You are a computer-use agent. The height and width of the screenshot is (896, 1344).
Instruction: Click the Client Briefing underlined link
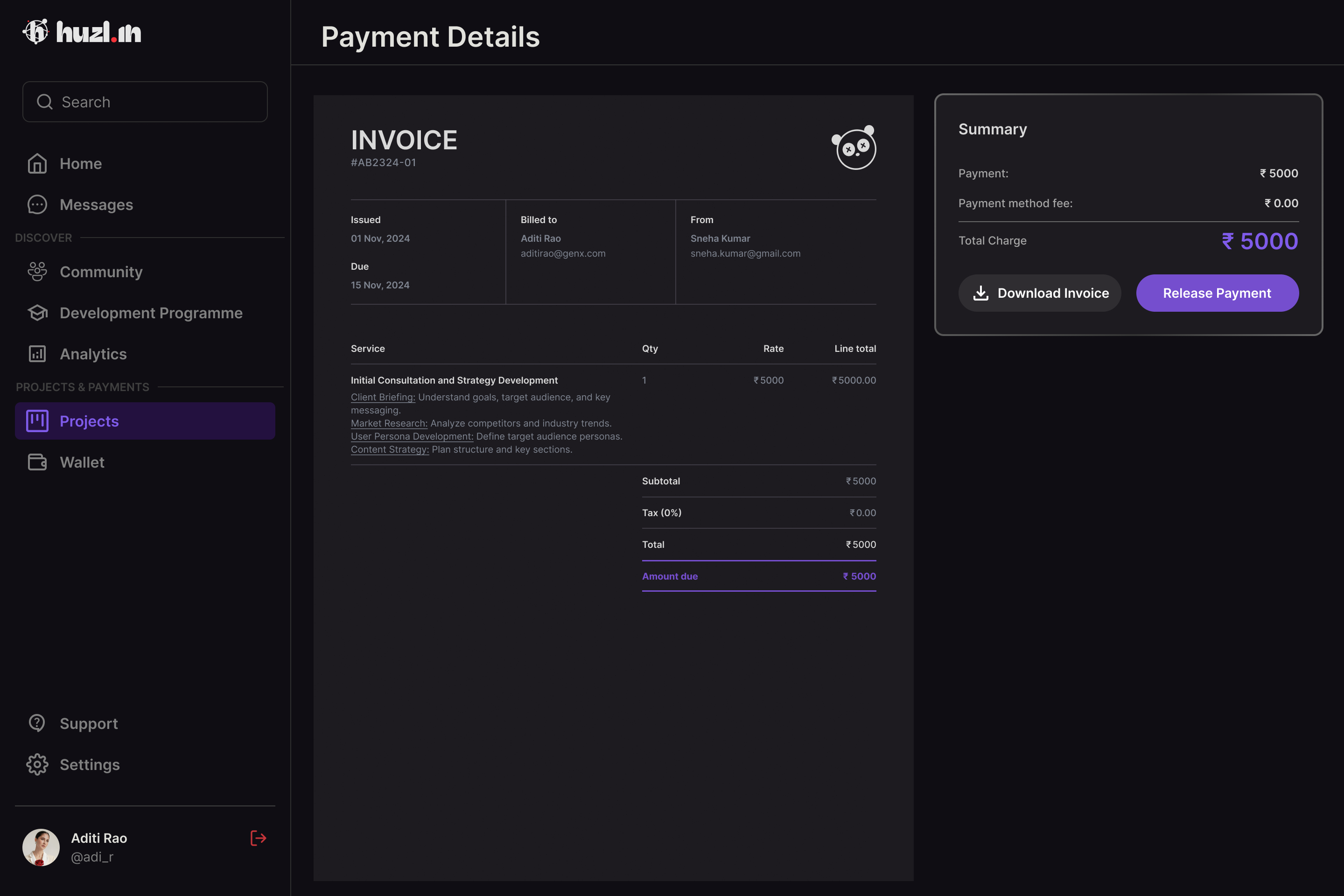(383, 397)
